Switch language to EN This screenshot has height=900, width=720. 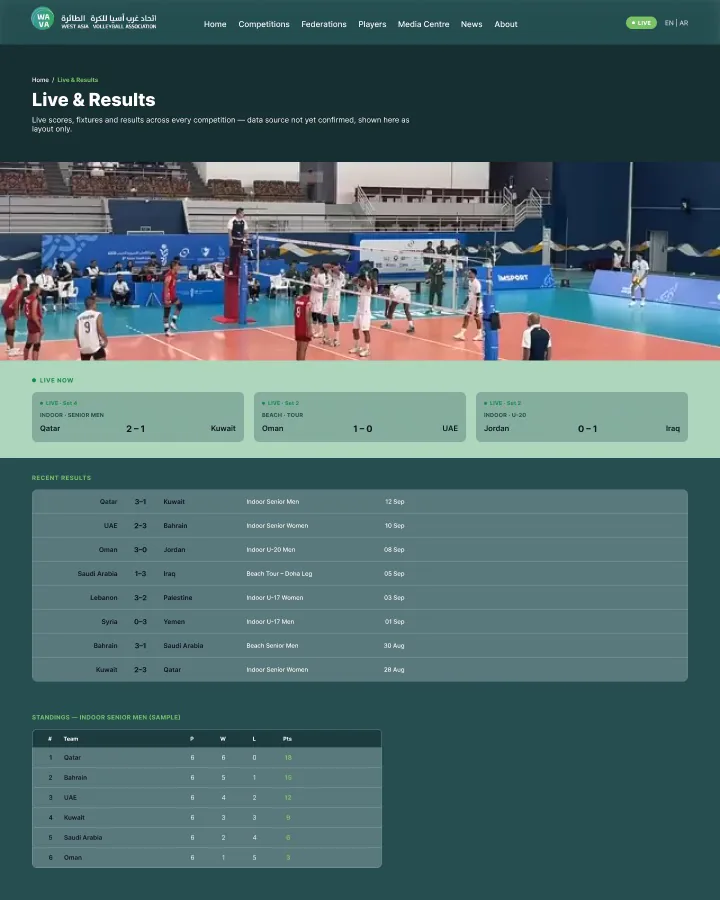pyautogui.click(x=669, y=23)
